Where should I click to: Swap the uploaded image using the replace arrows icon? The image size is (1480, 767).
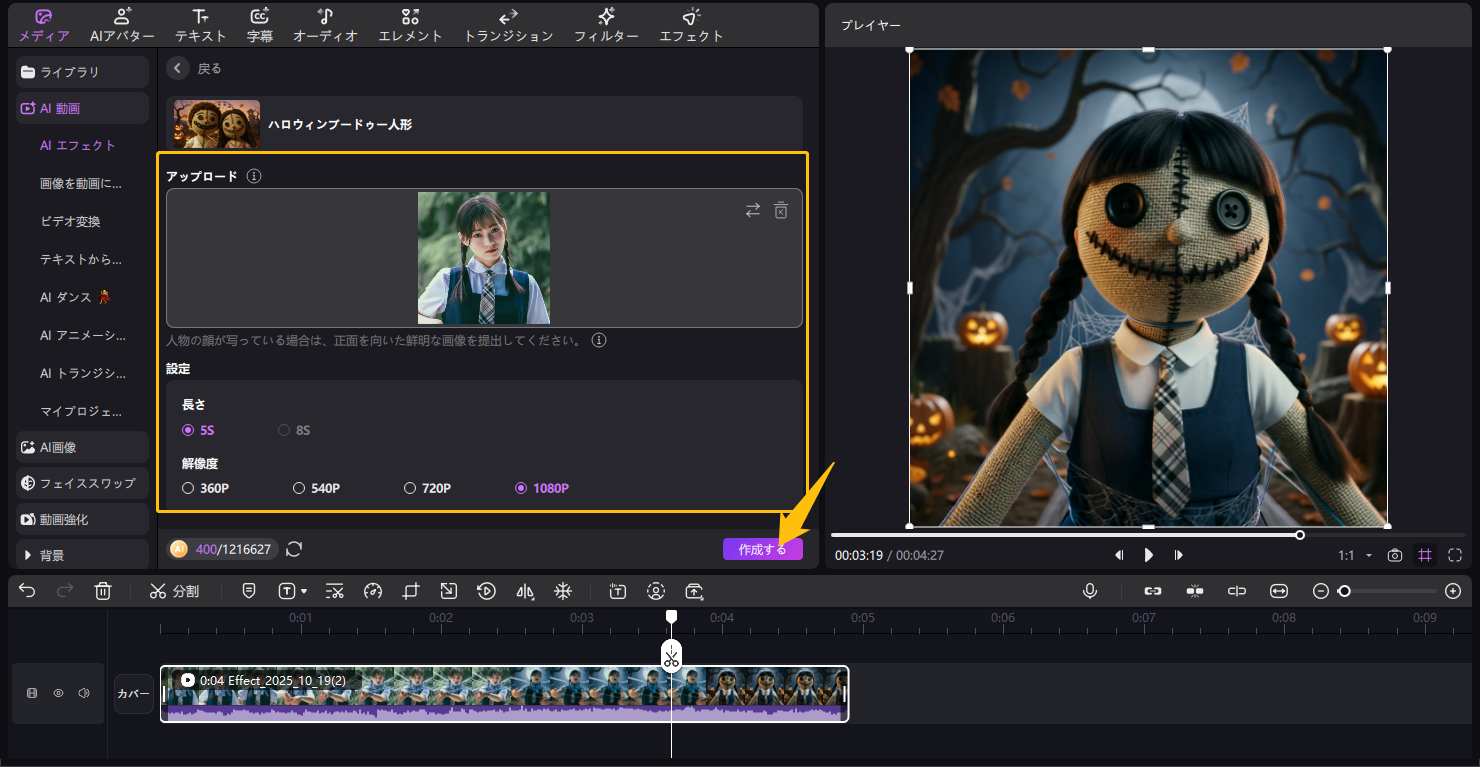[752, 210]
